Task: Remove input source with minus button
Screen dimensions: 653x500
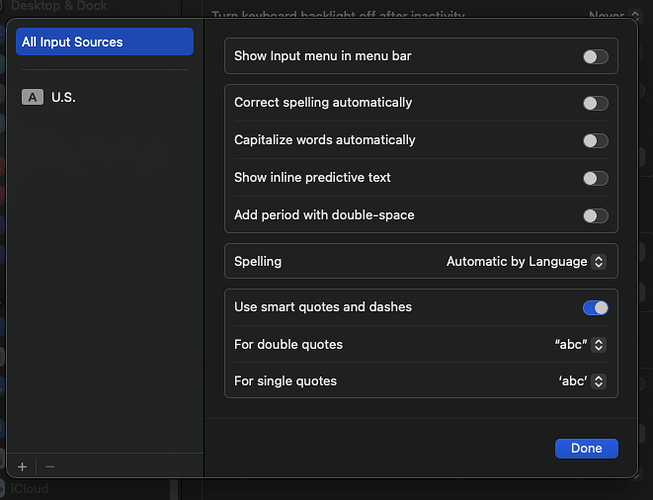Action: click(x=50, y=467)
